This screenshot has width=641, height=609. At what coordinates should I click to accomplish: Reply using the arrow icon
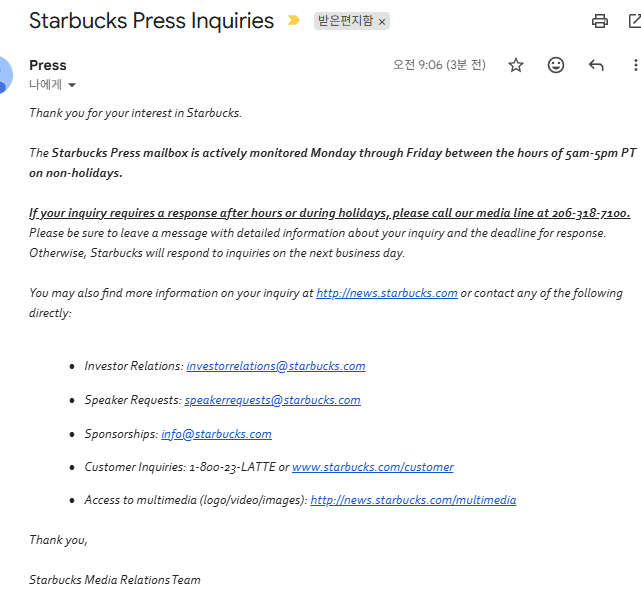click(x=596, y=65)
